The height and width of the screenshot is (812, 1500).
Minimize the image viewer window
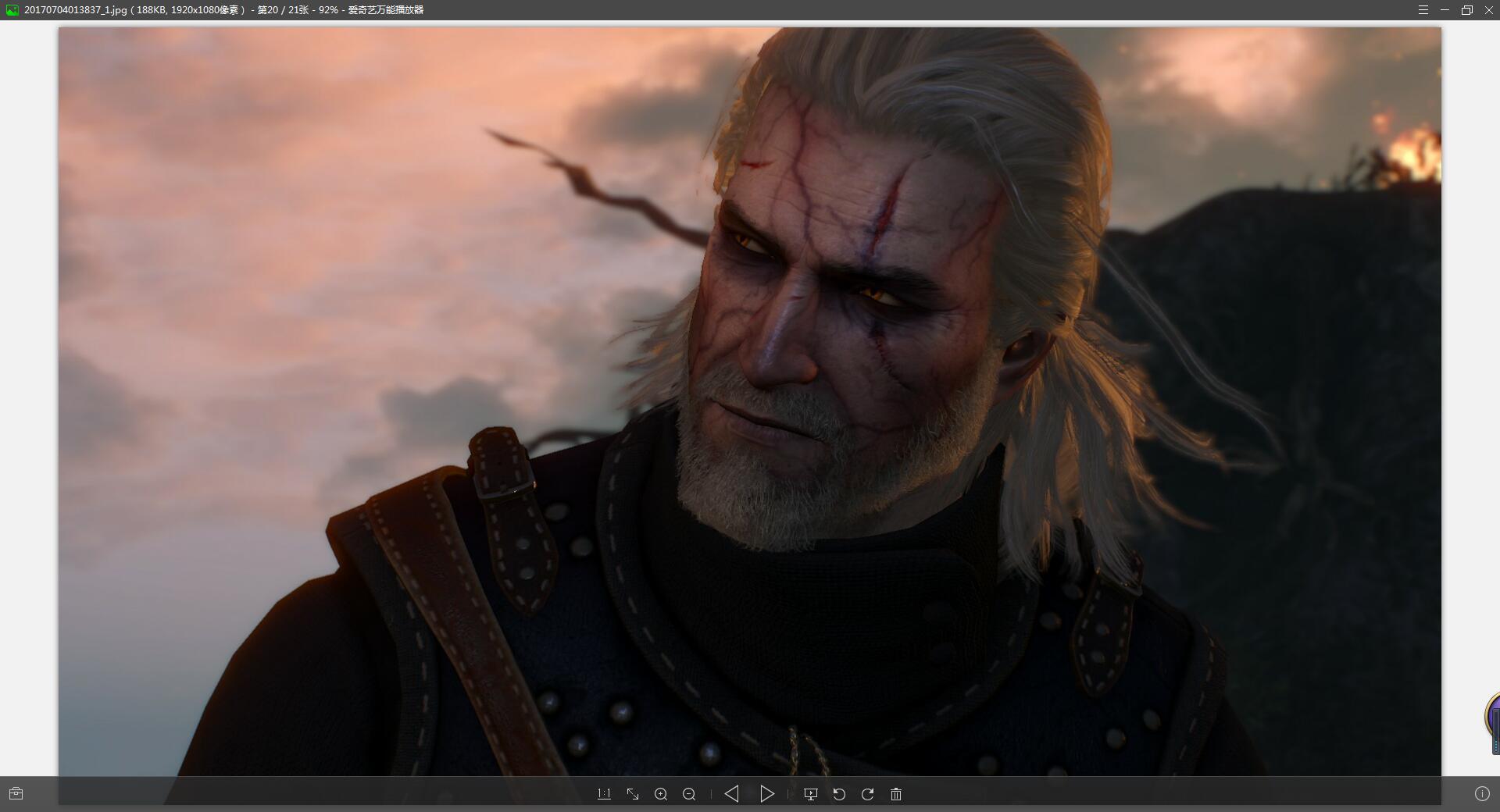coord(1445,10)
